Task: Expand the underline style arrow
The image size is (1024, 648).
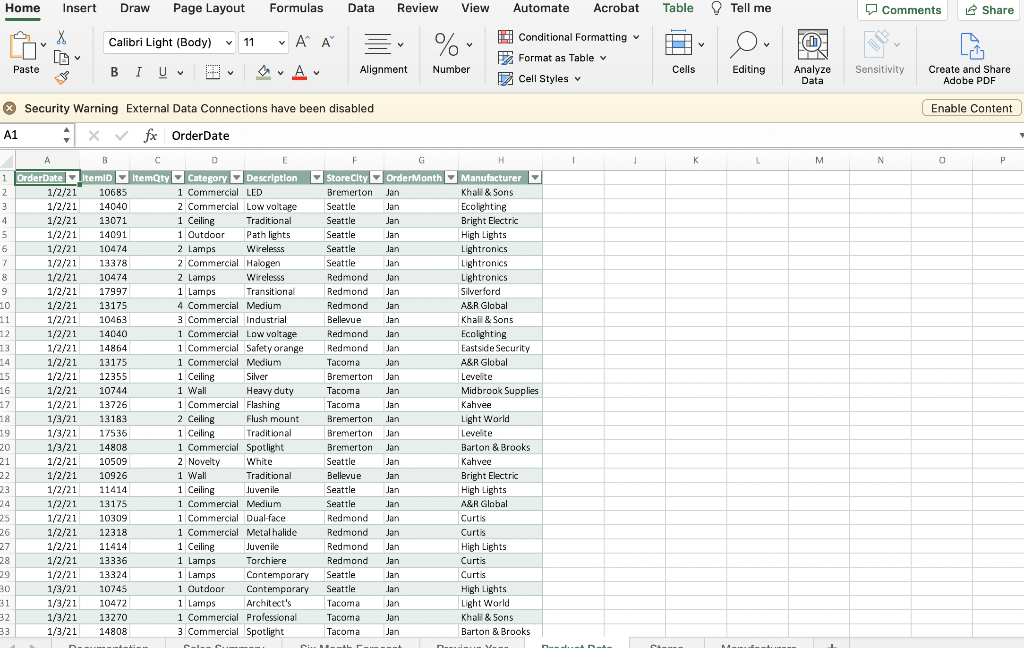Action: pos(180,73)
